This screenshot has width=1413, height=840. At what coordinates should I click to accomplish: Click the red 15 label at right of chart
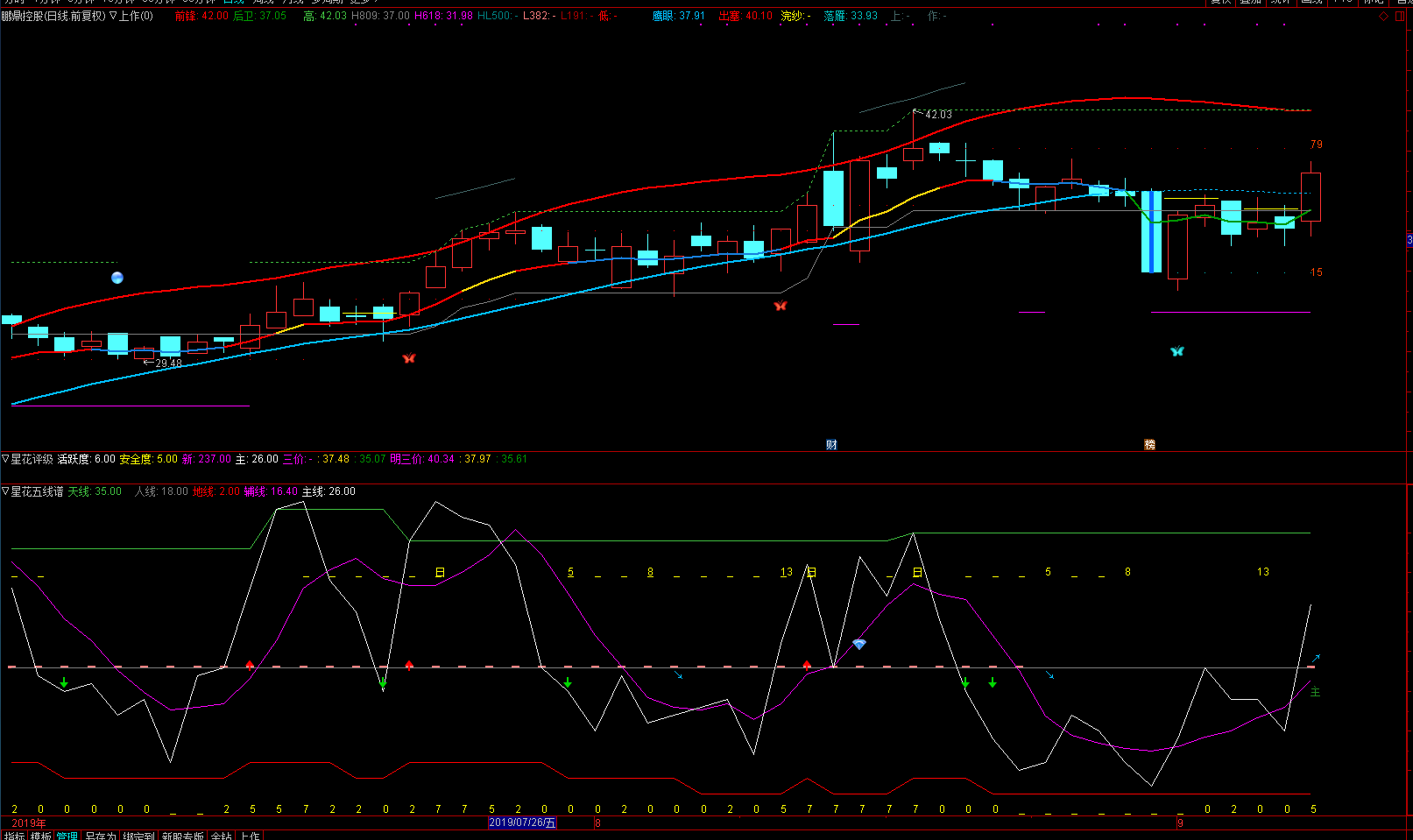(x=1317, y=272)
